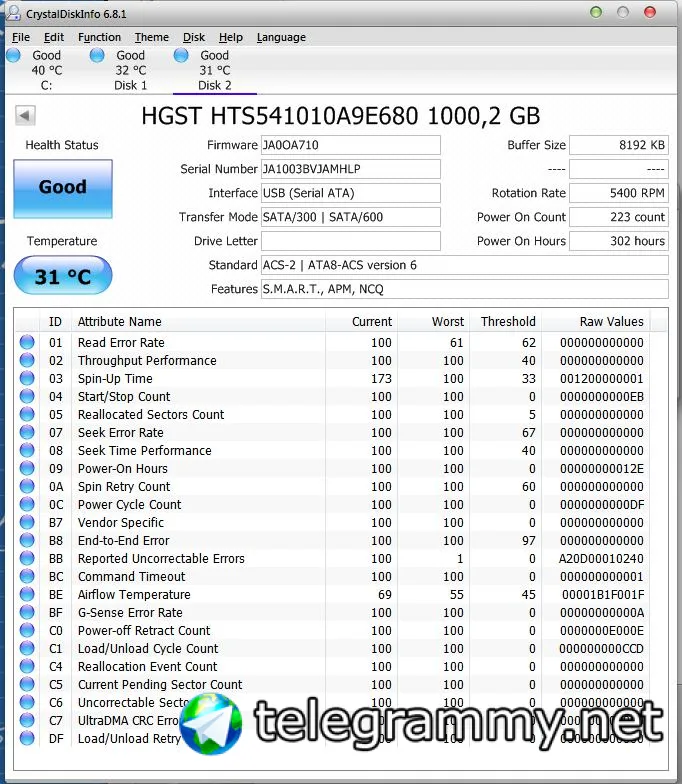Select the Reallocation Event Count row name
This screenshot has width=682, height=784.
click(x=148, y=666)
